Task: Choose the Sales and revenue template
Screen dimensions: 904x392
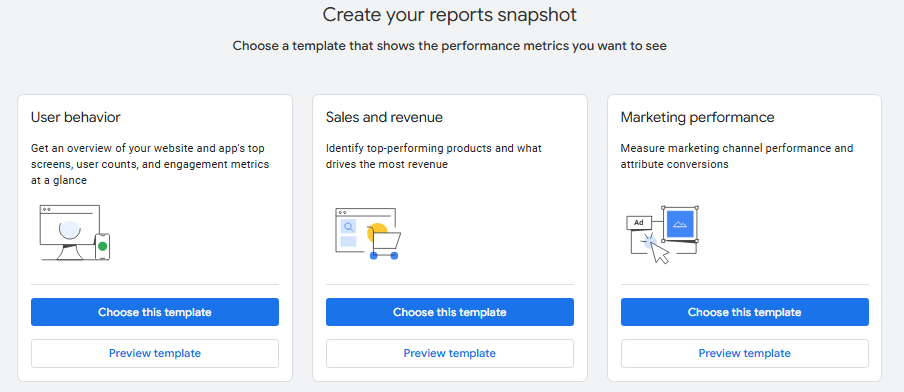Action: (450, 312)
